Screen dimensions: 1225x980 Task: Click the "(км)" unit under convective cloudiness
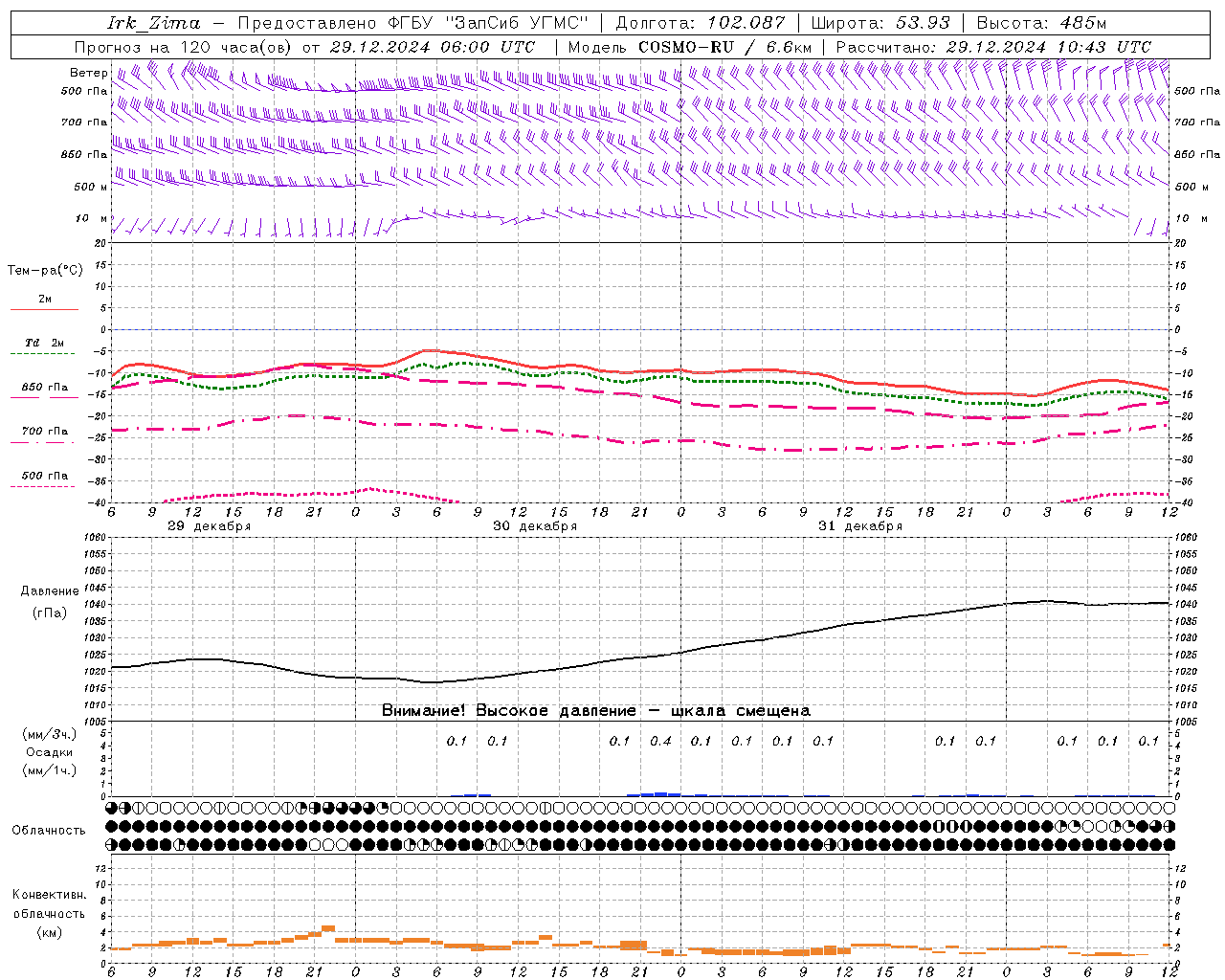[50, 932]
